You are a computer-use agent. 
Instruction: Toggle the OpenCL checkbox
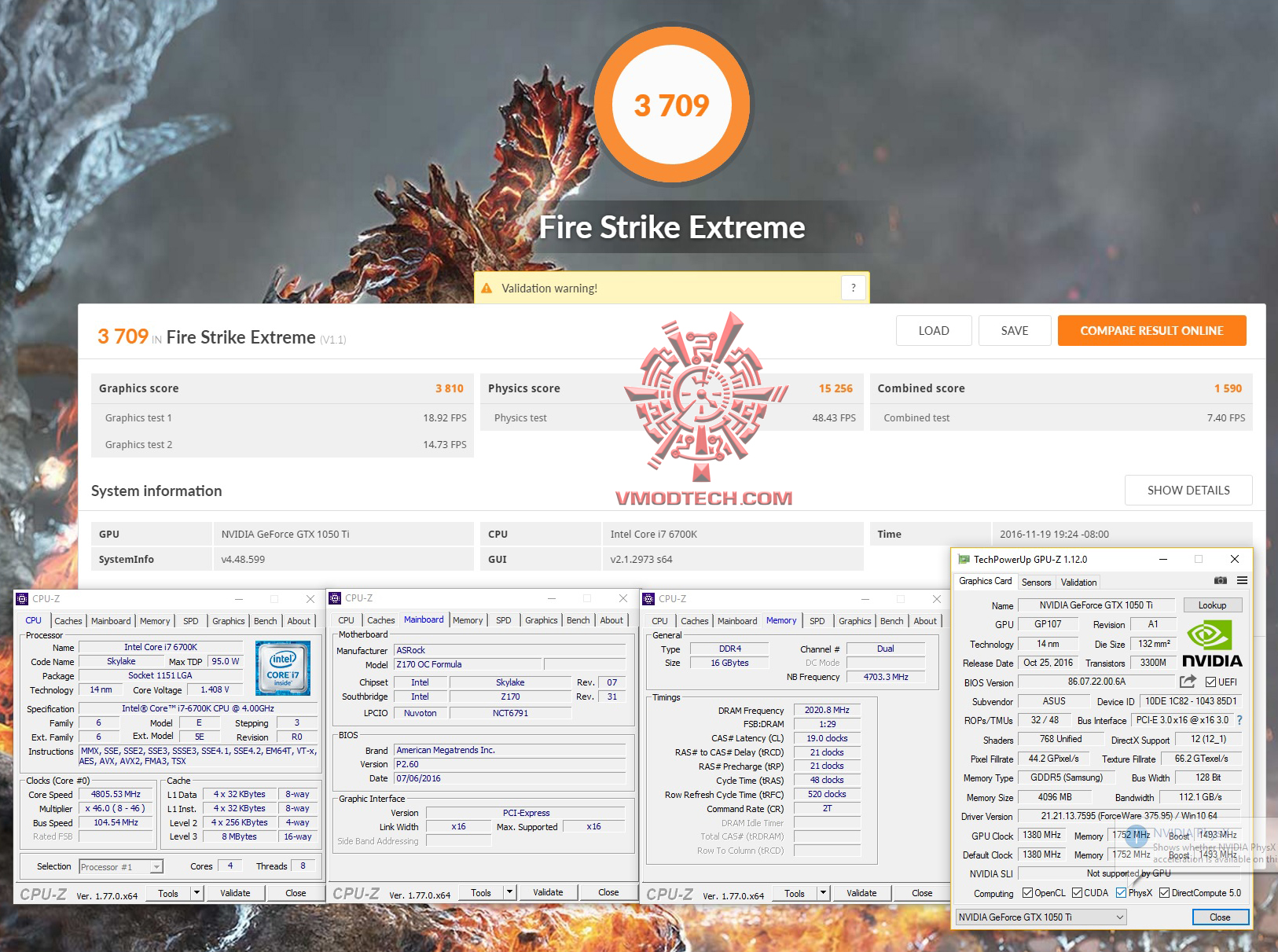1027,893
